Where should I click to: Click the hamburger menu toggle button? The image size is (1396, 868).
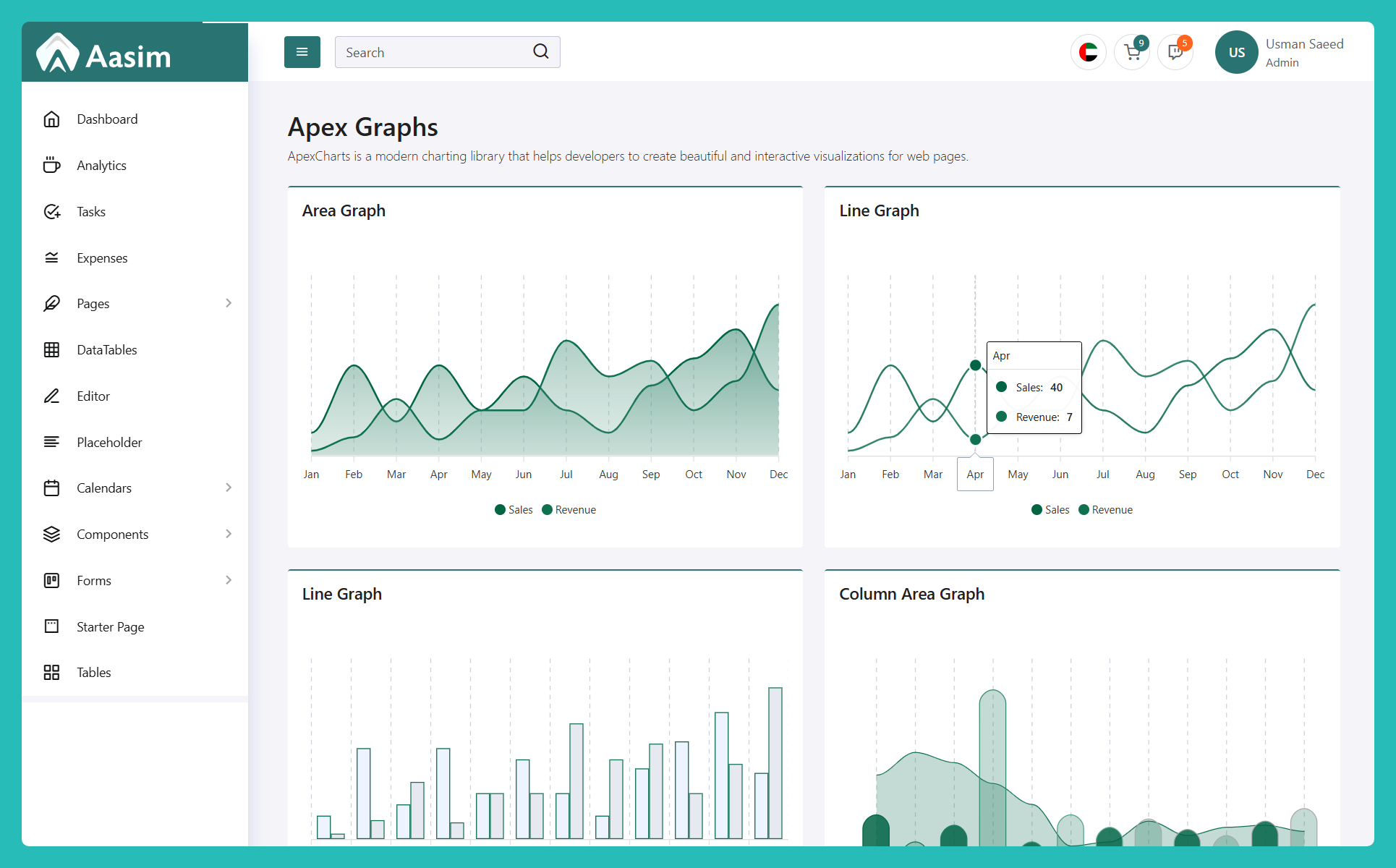302,52
